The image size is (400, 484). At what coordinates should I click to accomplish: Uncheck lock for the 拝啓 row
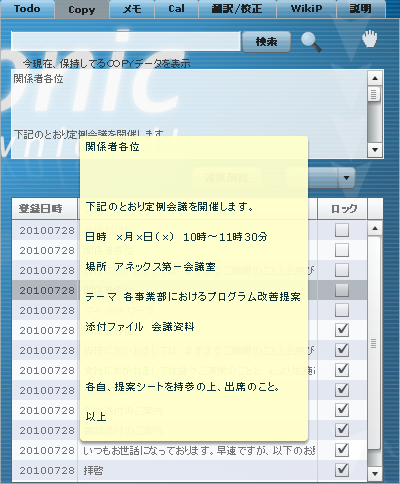click(342, 470)
